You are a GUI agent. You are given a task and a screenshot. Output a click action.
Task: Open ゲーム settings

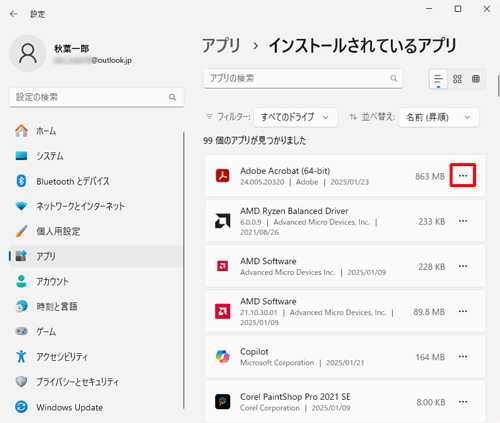point(96,331)
